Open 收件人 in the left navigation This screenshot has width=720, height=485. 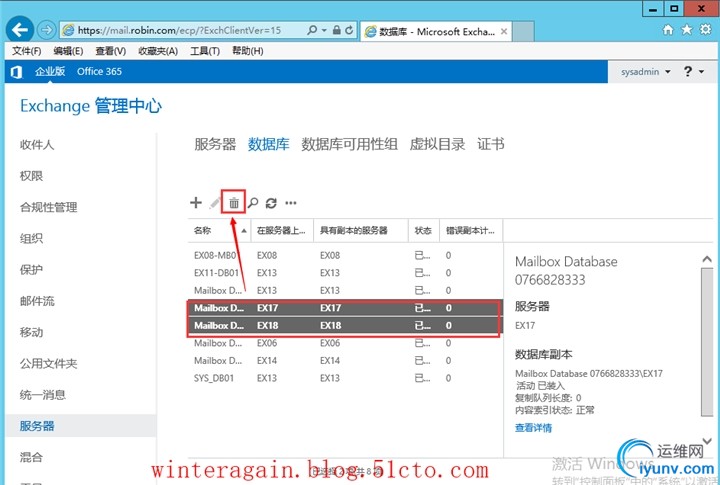[37, 145]
